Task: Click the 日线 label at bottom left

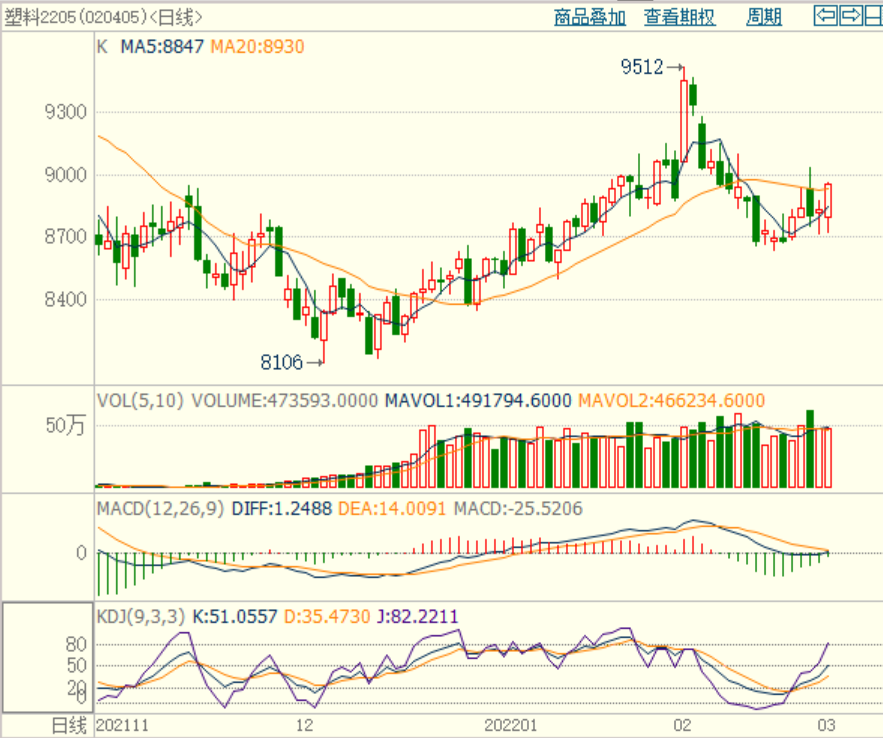Action: [x=69, y=724]
